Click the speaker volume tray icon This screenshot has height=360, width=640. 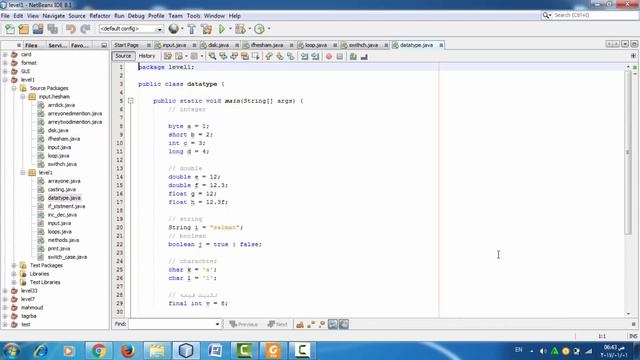point(543,351)
